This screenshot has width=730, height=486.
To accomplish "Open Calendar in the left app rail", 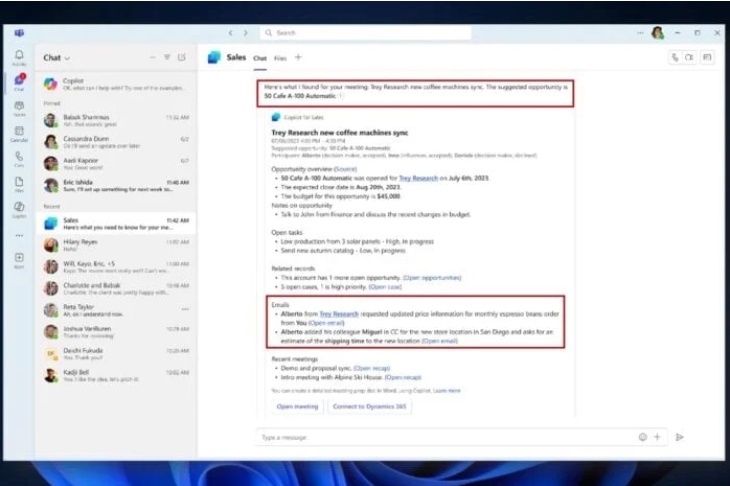I will pyautogui.click(x=19, y=134).
